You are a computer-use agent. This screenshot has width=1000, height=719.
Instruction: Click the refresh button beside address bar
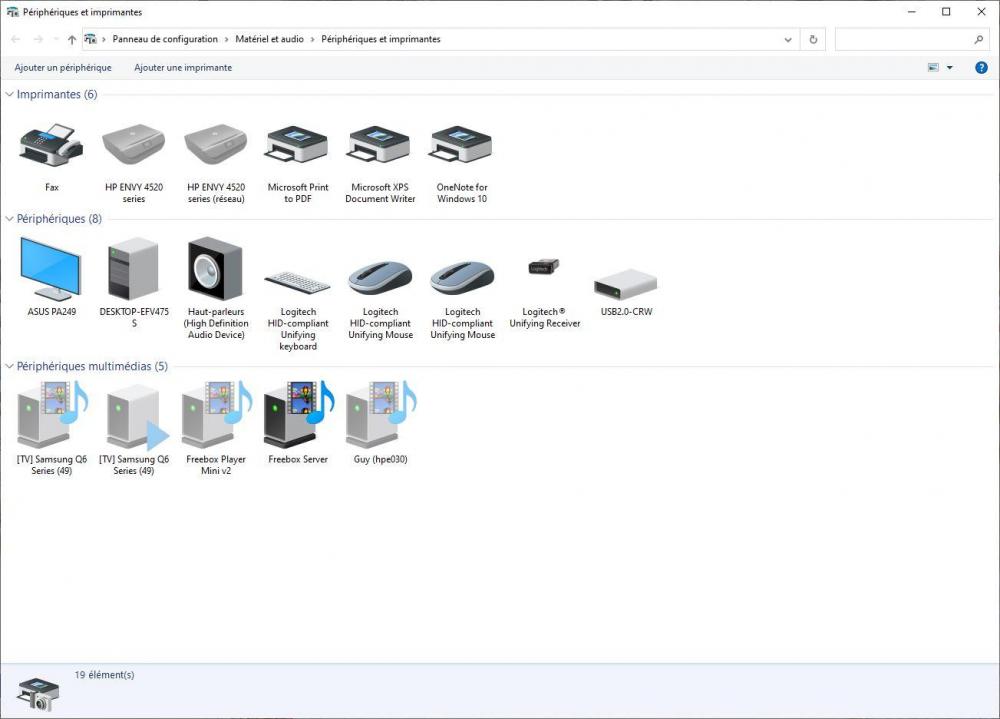pyautogui.click(x=813, y=40)
